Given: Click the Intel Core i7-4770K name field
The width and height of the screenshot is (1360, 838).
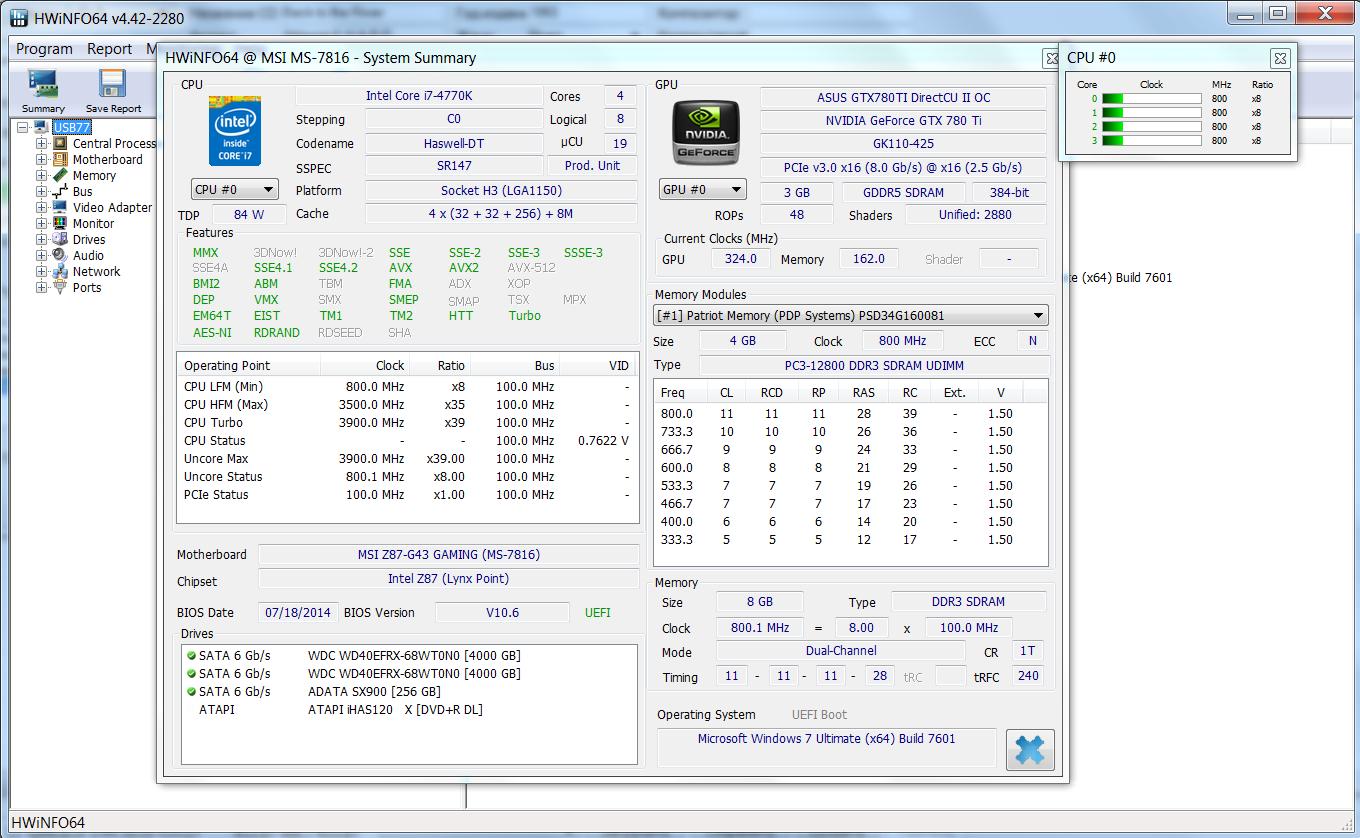Looking at the screenshot, I should point(419,96).
